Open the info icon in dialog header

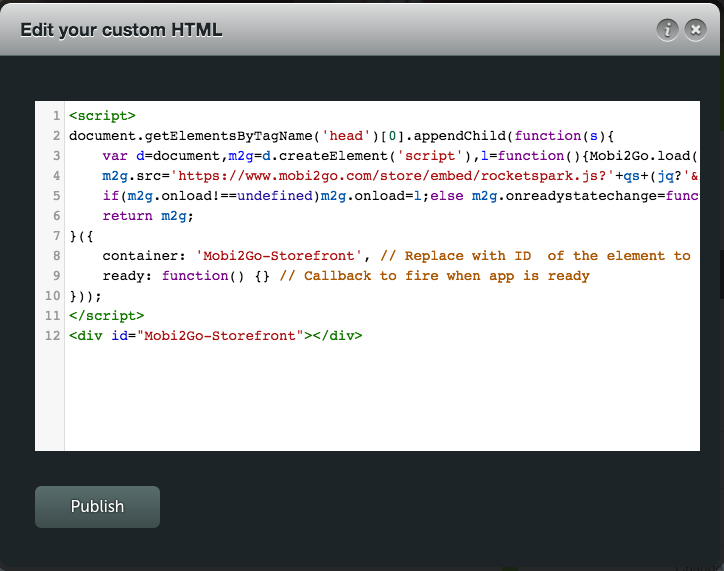pyautogui.click(x=667, y=30)
